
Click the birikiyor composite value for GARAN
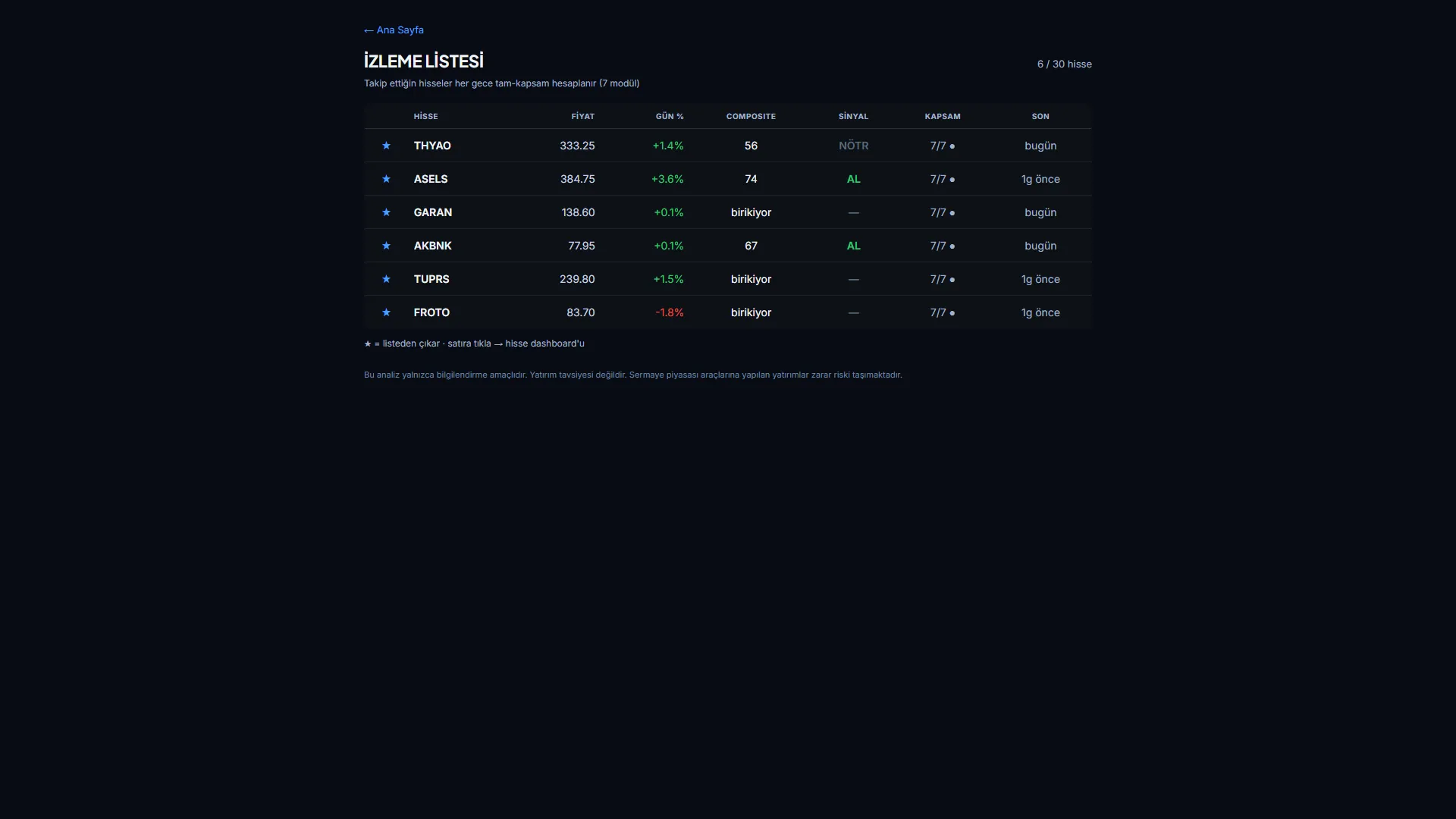(x=751, y=212)
